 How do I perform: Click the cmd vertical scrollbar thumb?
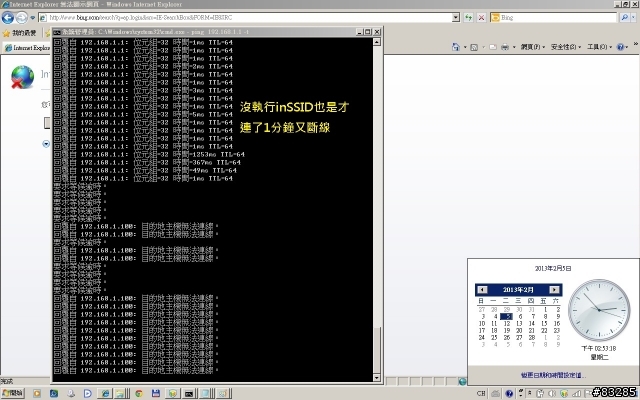tap(377, 349)
